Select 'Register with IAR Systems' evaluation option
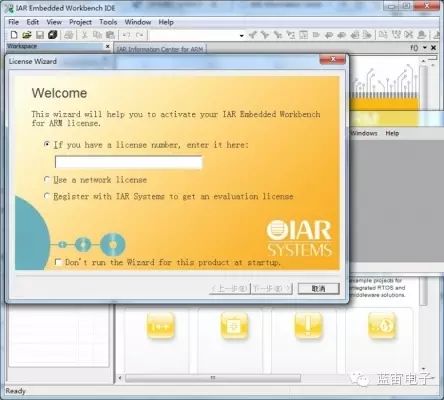Screen dimensions: 444x400 click(x=47, y=196)
